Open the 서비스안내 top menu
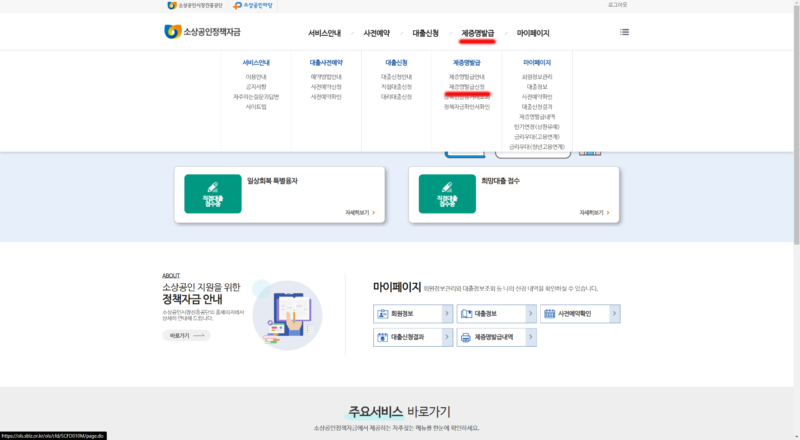The width and height of the screenshot is (800, 440). 324,33
